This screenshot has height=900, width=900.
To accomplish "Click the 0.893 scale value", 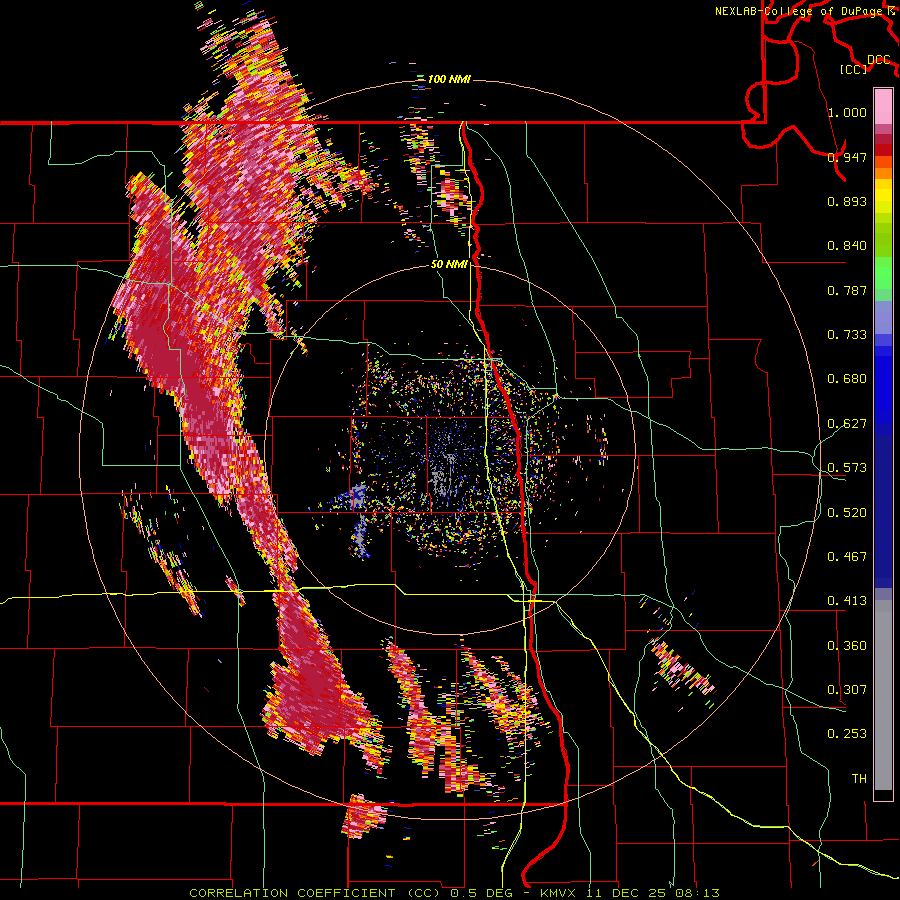I will 847,201.
